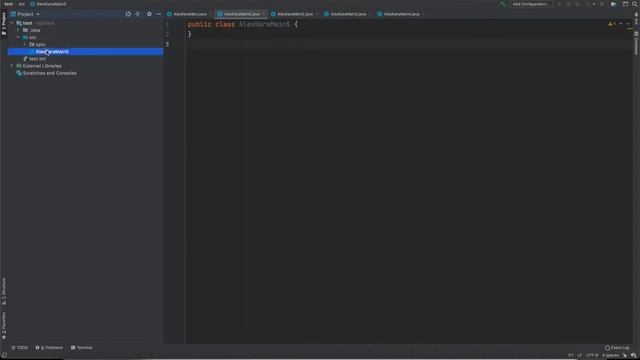The image size is (640, 360).
Task: Click the AlexKaraMain5 class name in code
Action: [264, 24]
